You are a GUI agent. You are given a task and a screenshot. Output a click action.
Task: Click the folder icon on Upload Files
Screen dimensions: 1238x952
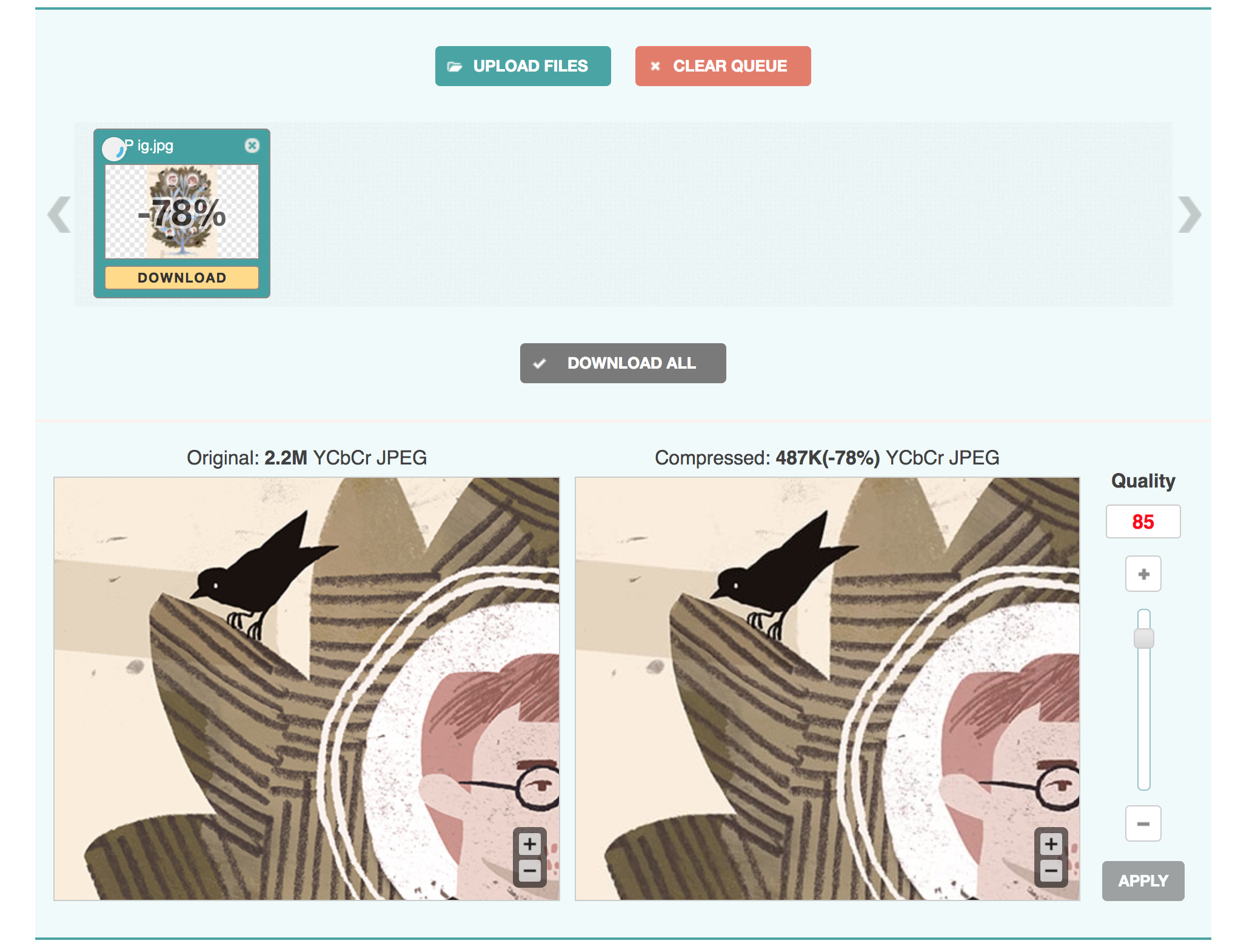(455, 67)
